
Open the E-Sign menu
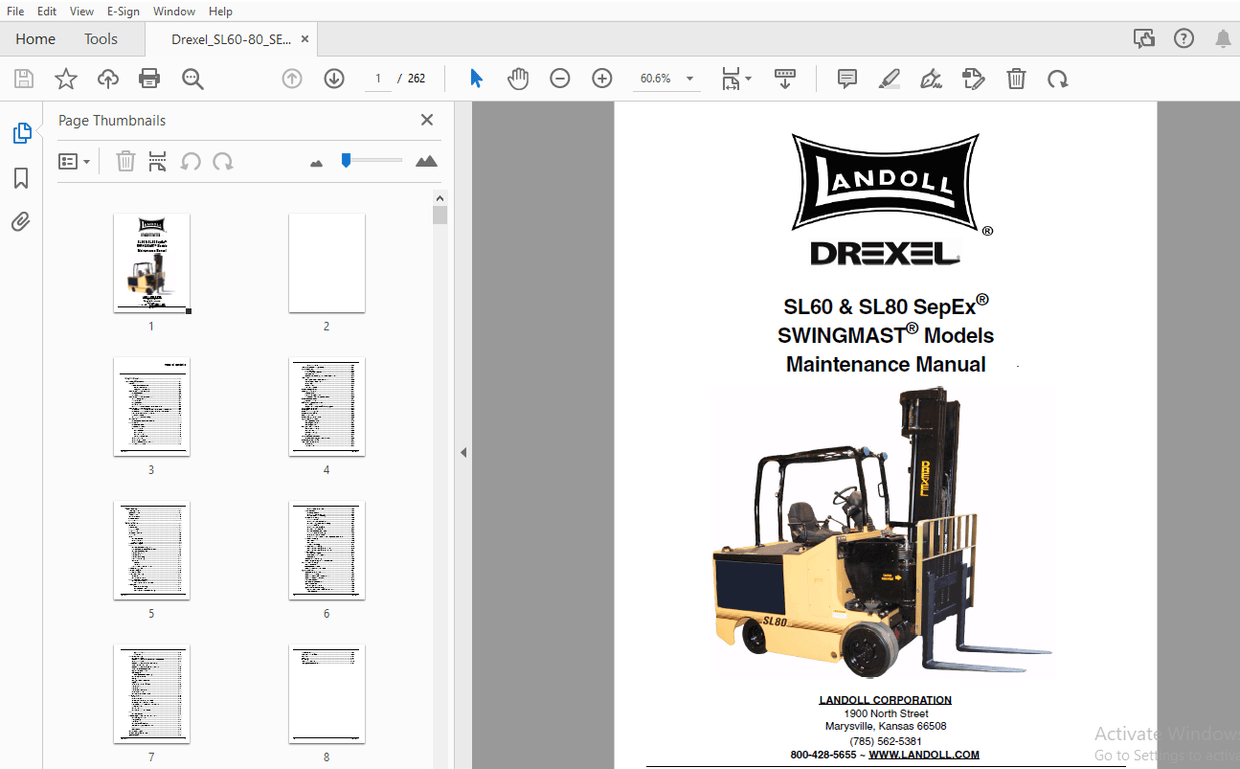[x=122, y=11]
